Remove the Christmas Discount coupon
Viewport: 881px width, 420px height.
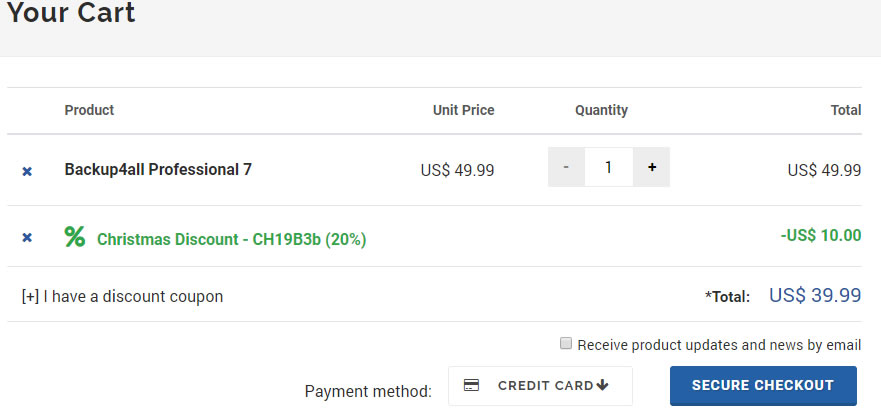point(27,238)
